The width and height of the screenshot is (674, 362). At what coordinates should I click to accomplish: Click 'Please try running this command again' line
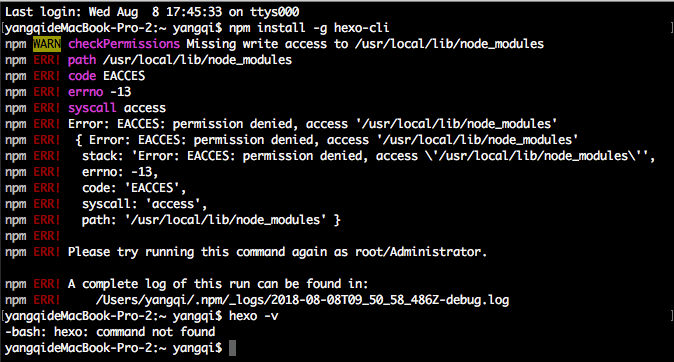[x=277, y=252]
